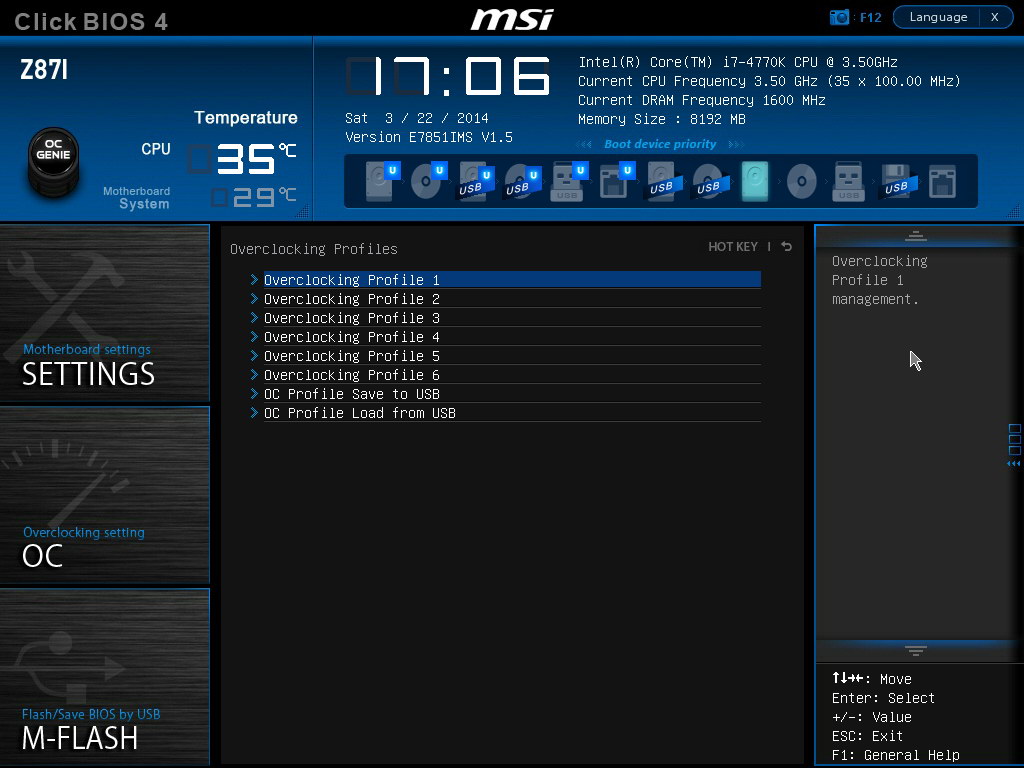Open the M-FLASH BIOS flash panel
The image size is (1024, 768).
(x=104, y=677)
